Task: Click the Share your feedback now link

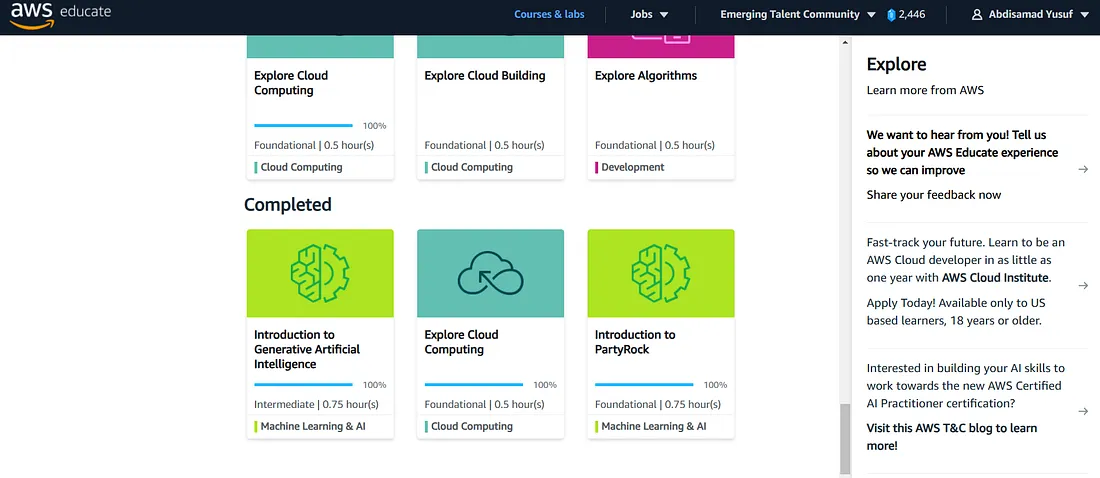Action: click(x=934, y=195)
